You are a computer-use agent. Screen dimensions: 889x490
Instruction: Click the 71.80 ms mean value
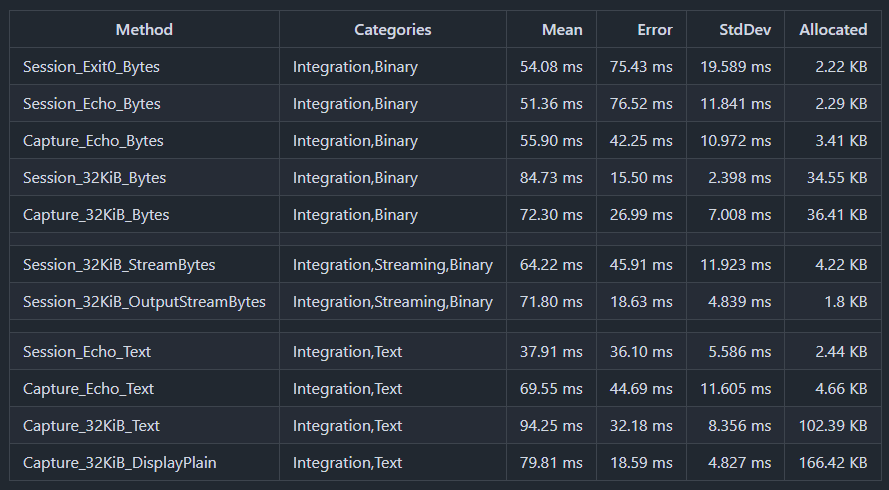tap(551, 302)
